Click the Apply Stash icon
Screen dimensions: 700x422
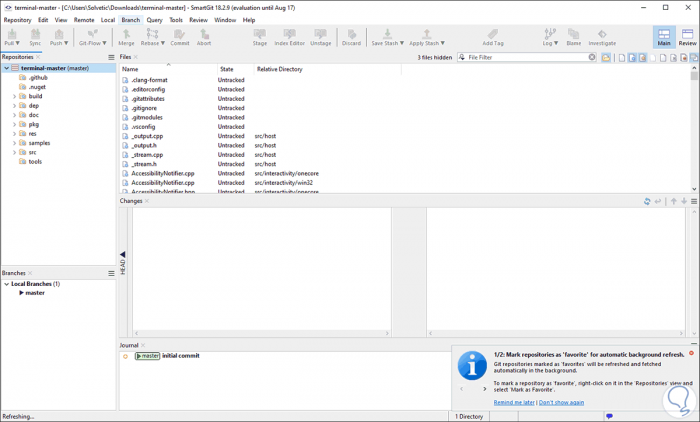point(426,37)
